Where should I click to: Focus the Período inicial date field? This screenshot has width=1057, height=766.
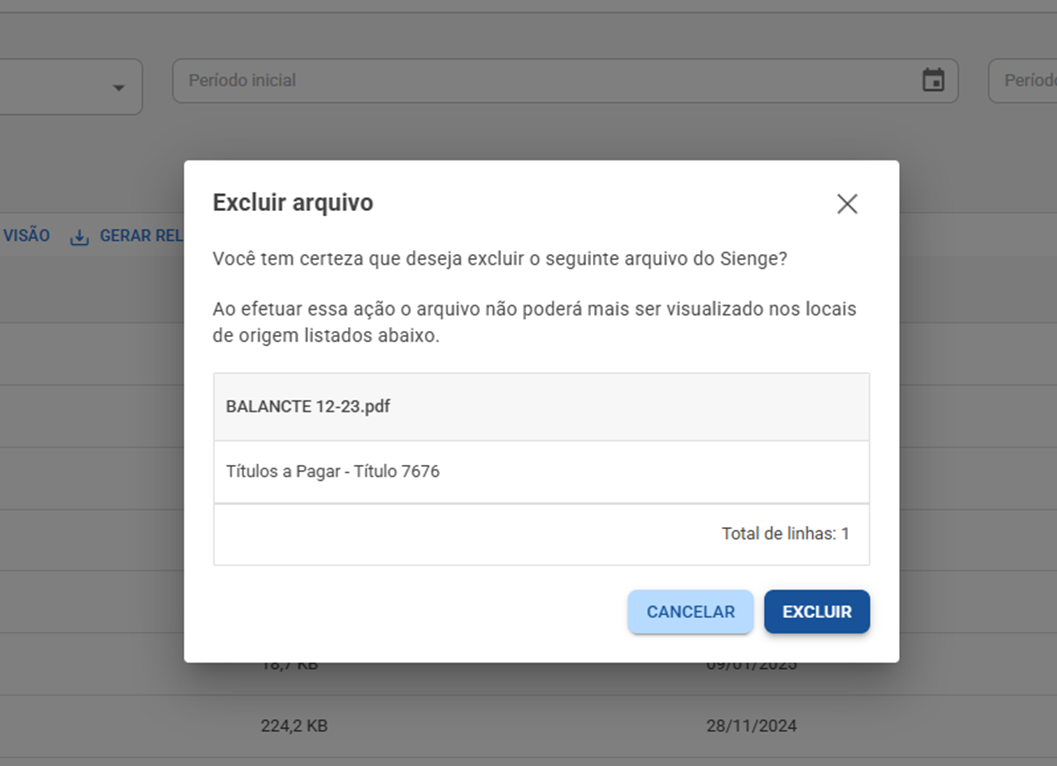point(565,81)
